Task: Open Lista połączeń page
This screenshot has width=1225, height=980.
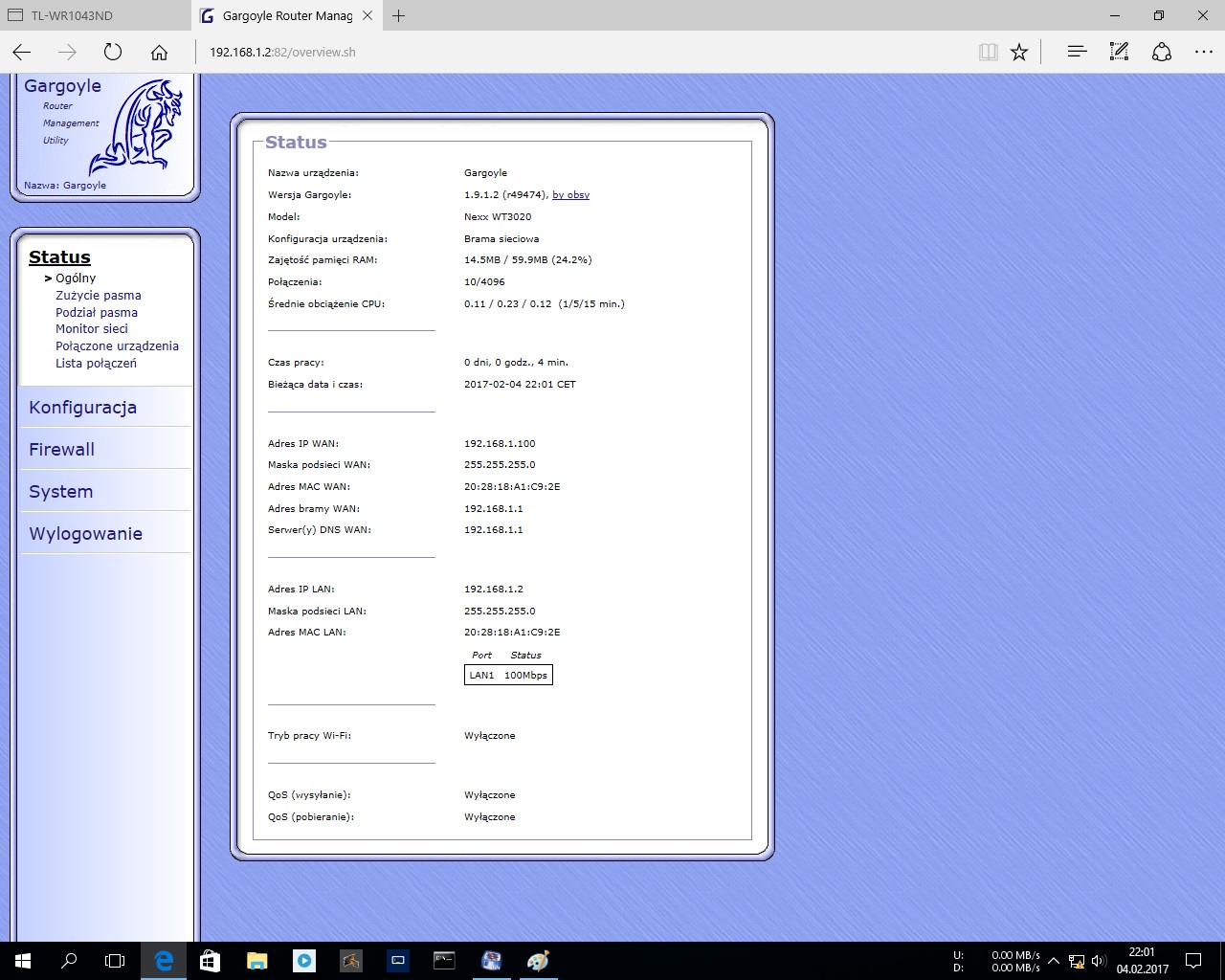Action: coord(96,363)
